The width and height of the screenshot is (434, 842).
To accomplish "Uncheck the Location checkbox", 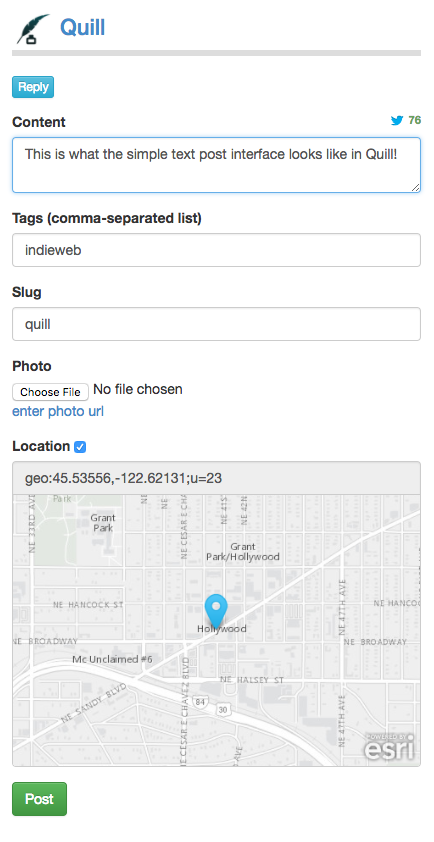I will point(80,447).
